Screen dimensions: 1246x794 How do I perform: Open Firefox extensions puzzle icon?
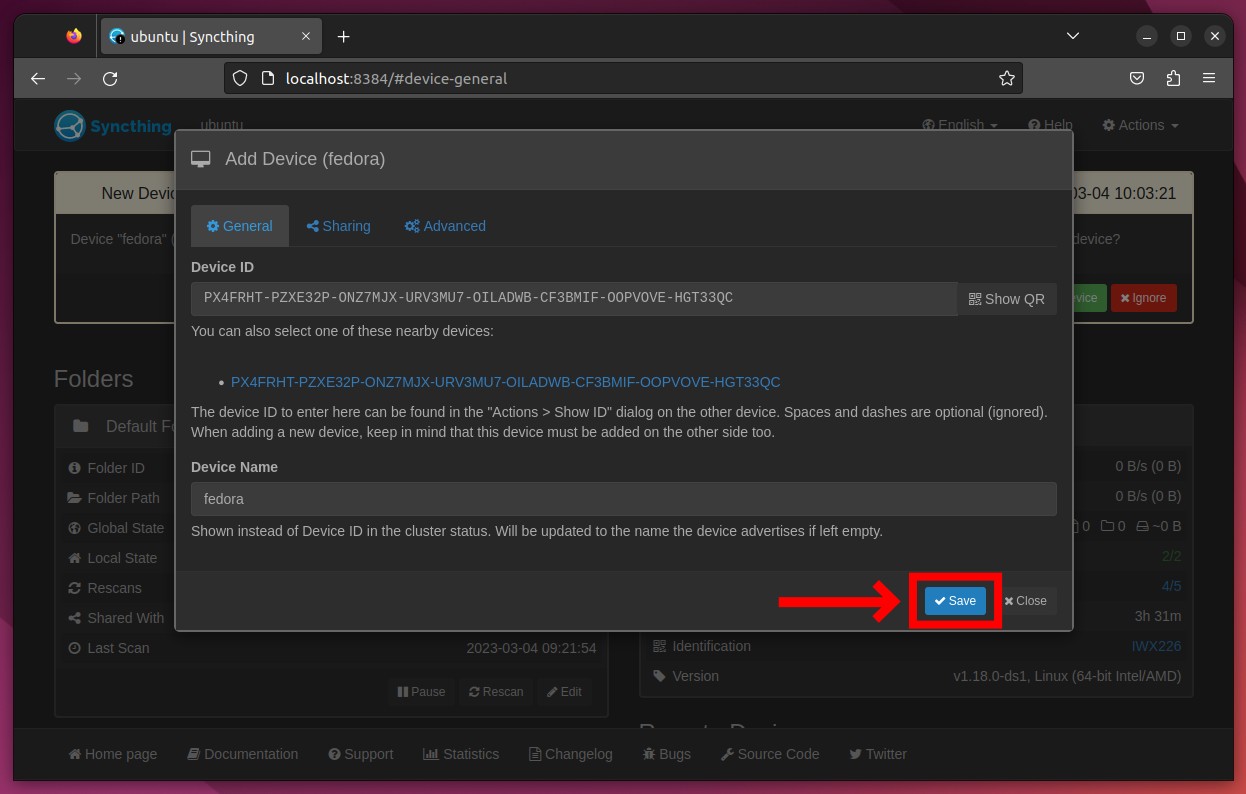pos(1173,78)
